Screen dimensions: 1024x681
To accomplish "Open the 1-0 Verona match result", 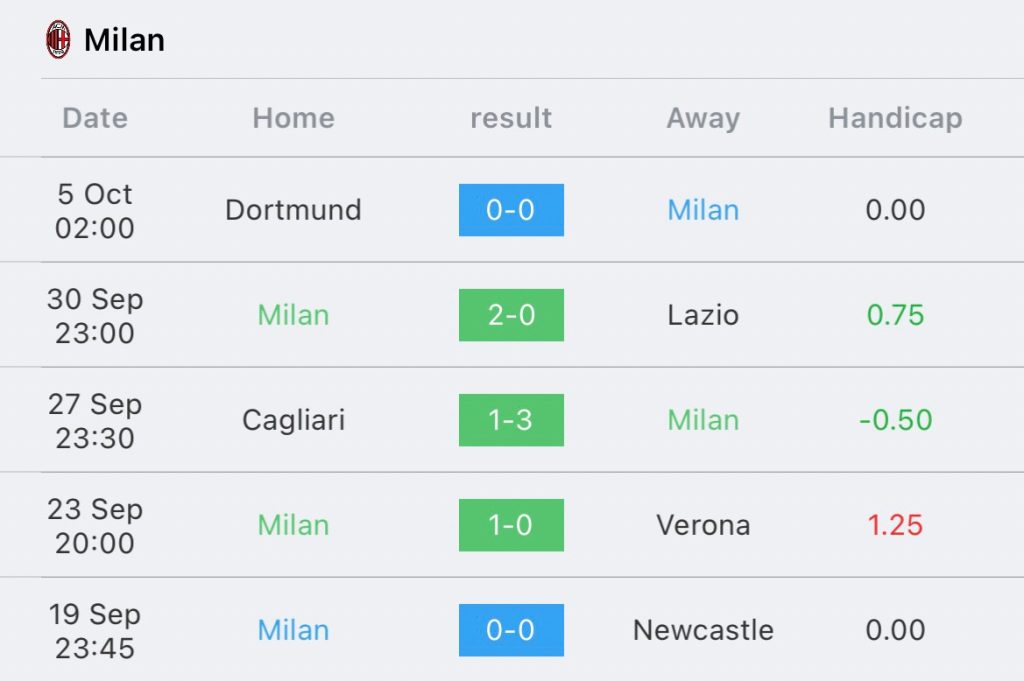I will click(x=511, y=526).
